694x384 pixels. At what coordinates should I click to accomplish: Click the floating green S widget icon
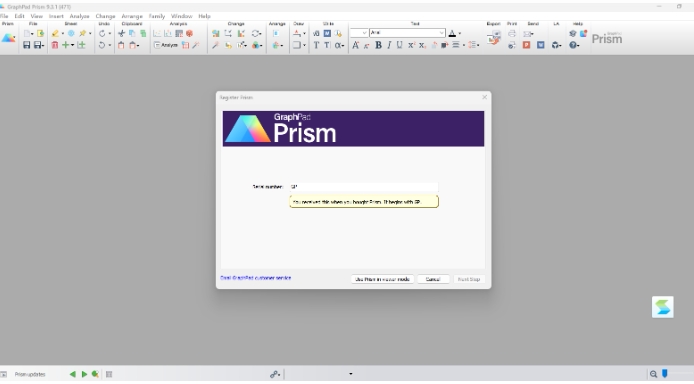663,307
